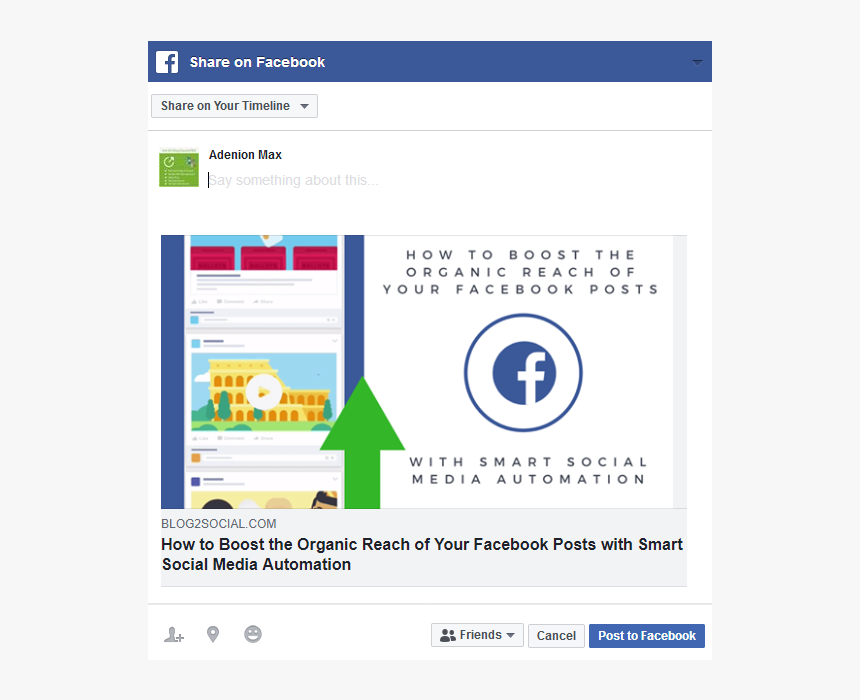Image resolution: width=860 pixels, height=700 pixels.
Task: Click the friends icon inside audience button
Action: (x=448, y=635)
